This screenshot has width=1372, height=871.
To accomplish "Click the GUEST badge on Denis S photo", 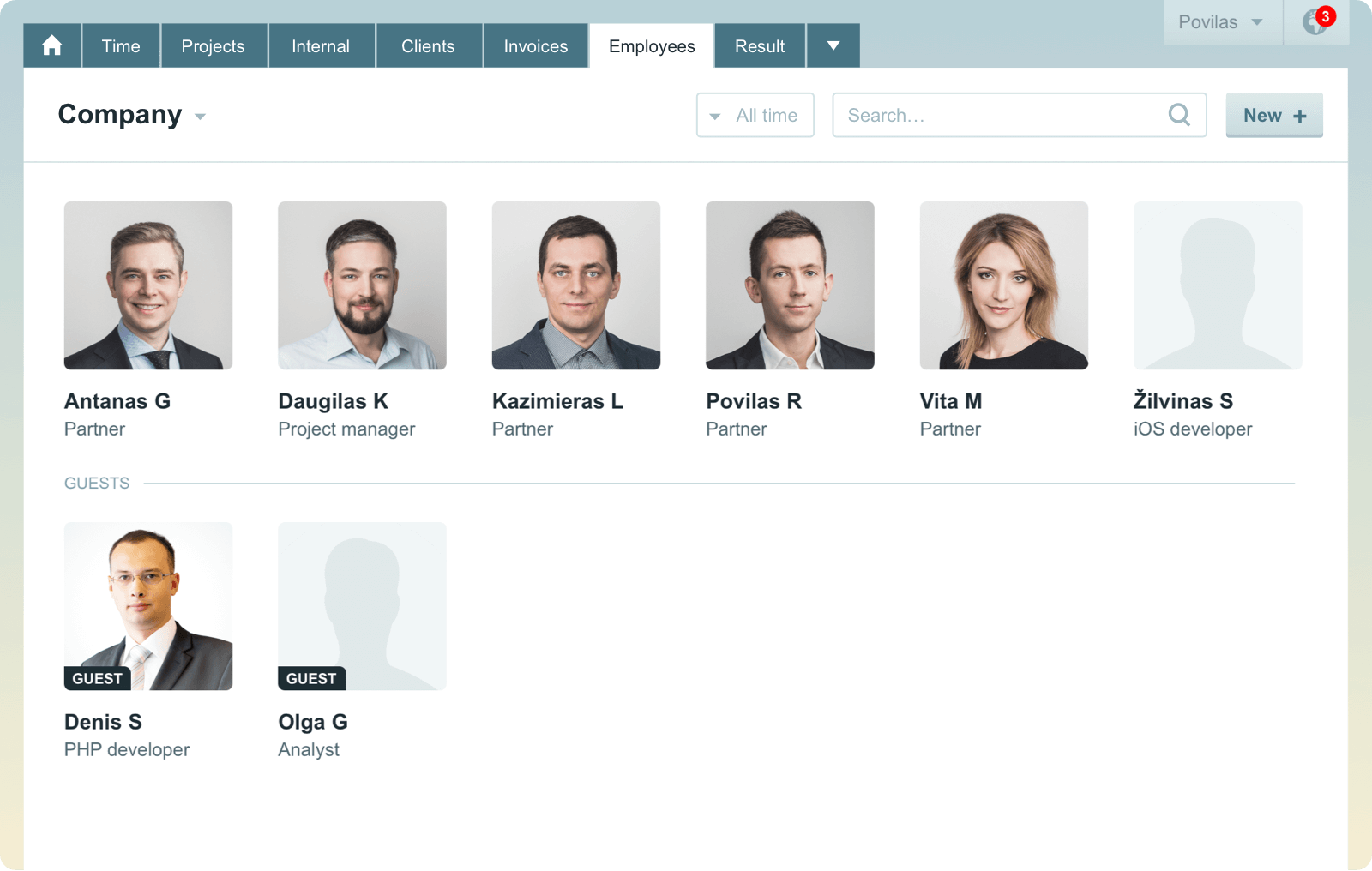I will click(x=97, y=678).
